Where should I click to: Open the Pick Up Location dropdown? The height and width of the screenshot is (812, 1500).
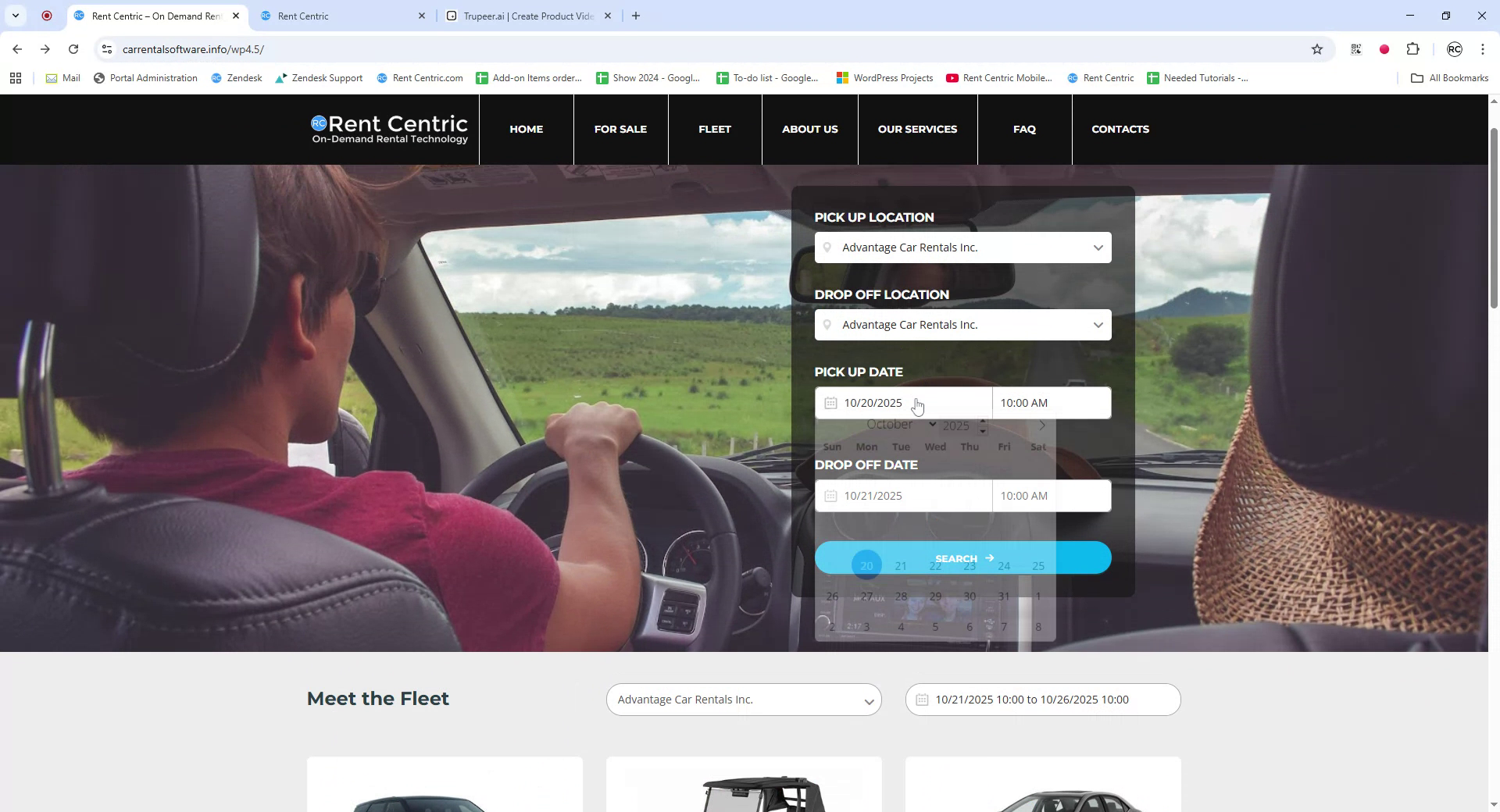(1098, 247)
